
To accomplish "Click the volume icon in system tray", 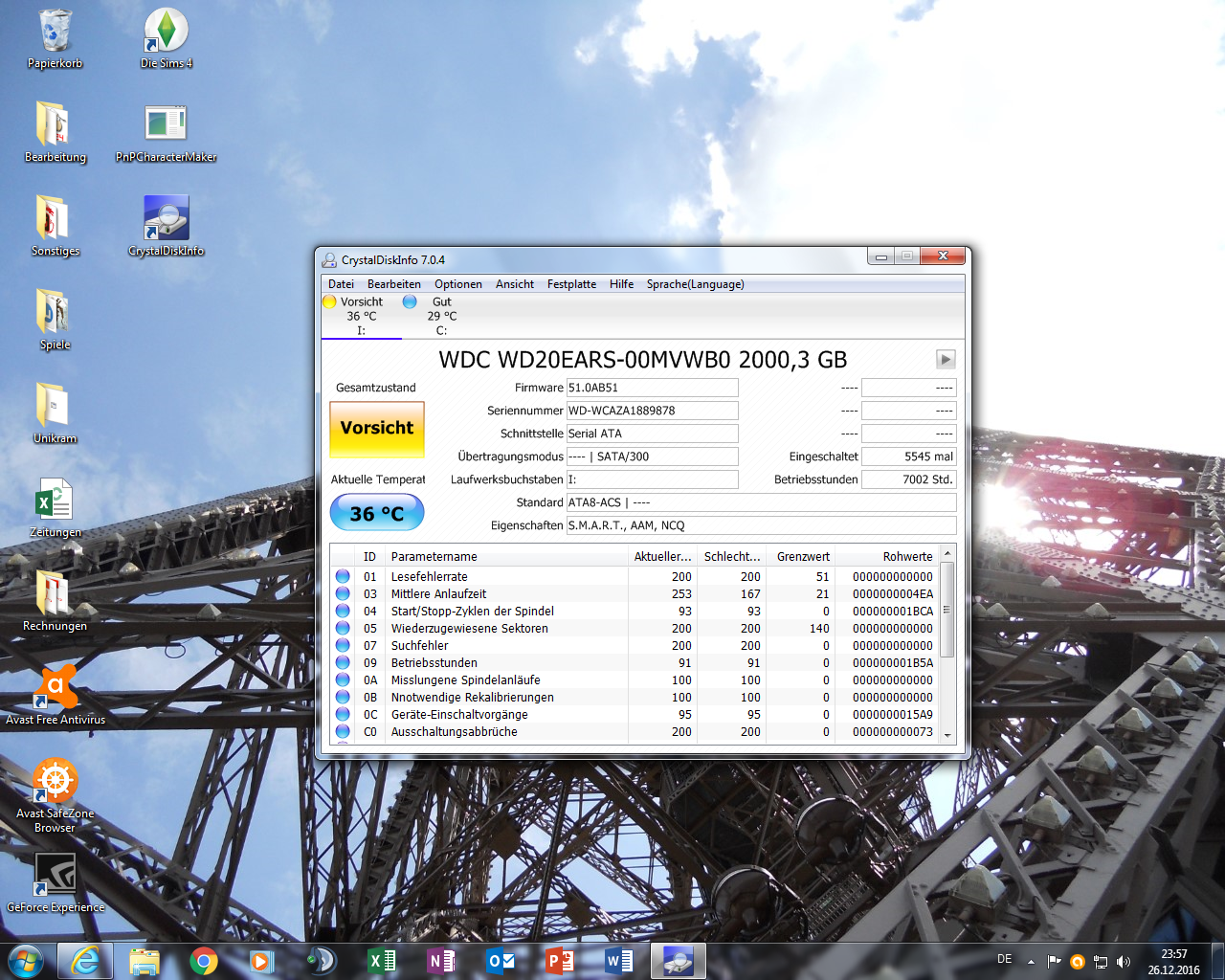I will (x=1124, y=962).
